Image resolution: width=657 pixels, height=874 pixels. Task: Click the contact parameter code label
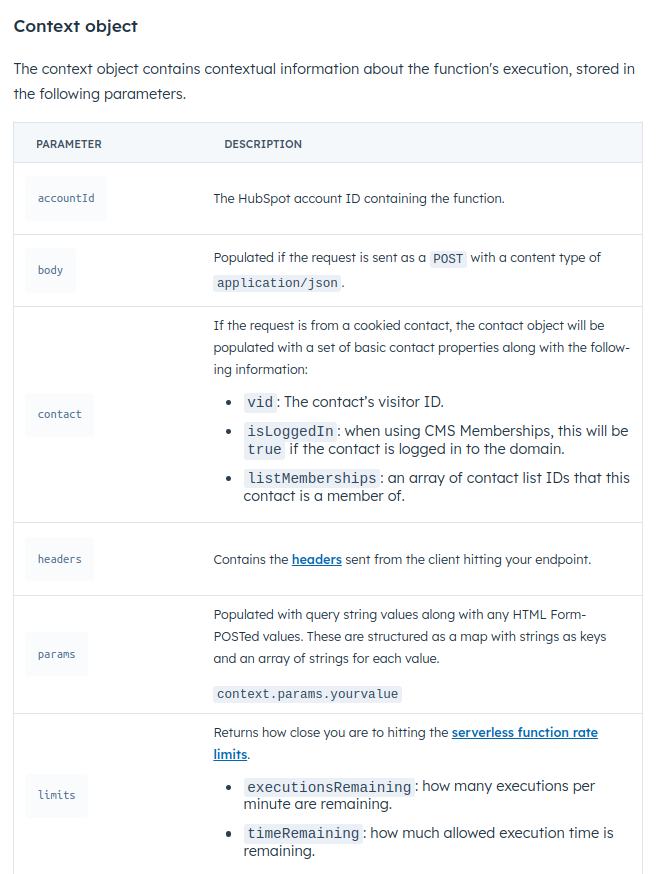(x=60, y=414)
